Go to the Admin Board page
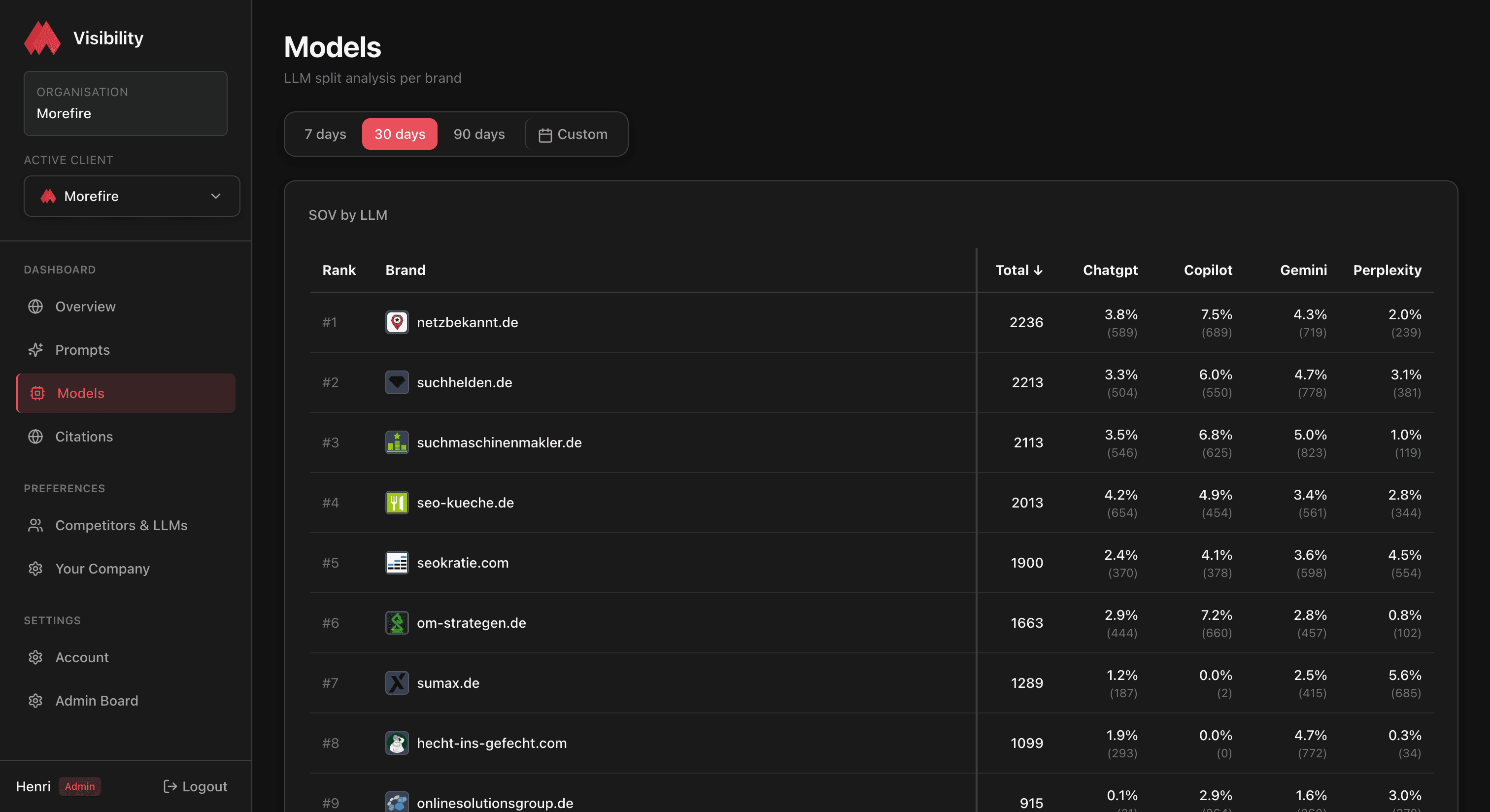Screen dimensions: 1490x812 pos(97,700)
